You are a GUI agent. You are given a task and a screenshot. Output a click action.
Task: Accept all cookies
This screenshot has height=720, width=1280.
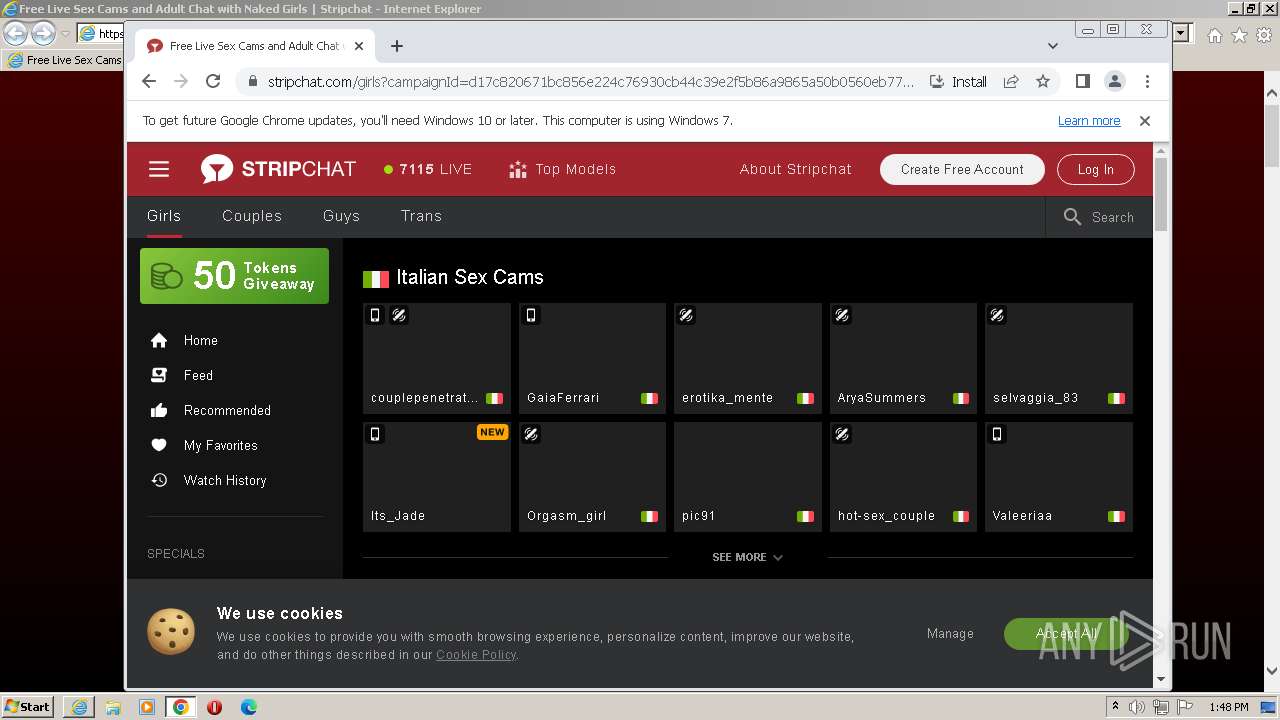tap(1067, 634)
